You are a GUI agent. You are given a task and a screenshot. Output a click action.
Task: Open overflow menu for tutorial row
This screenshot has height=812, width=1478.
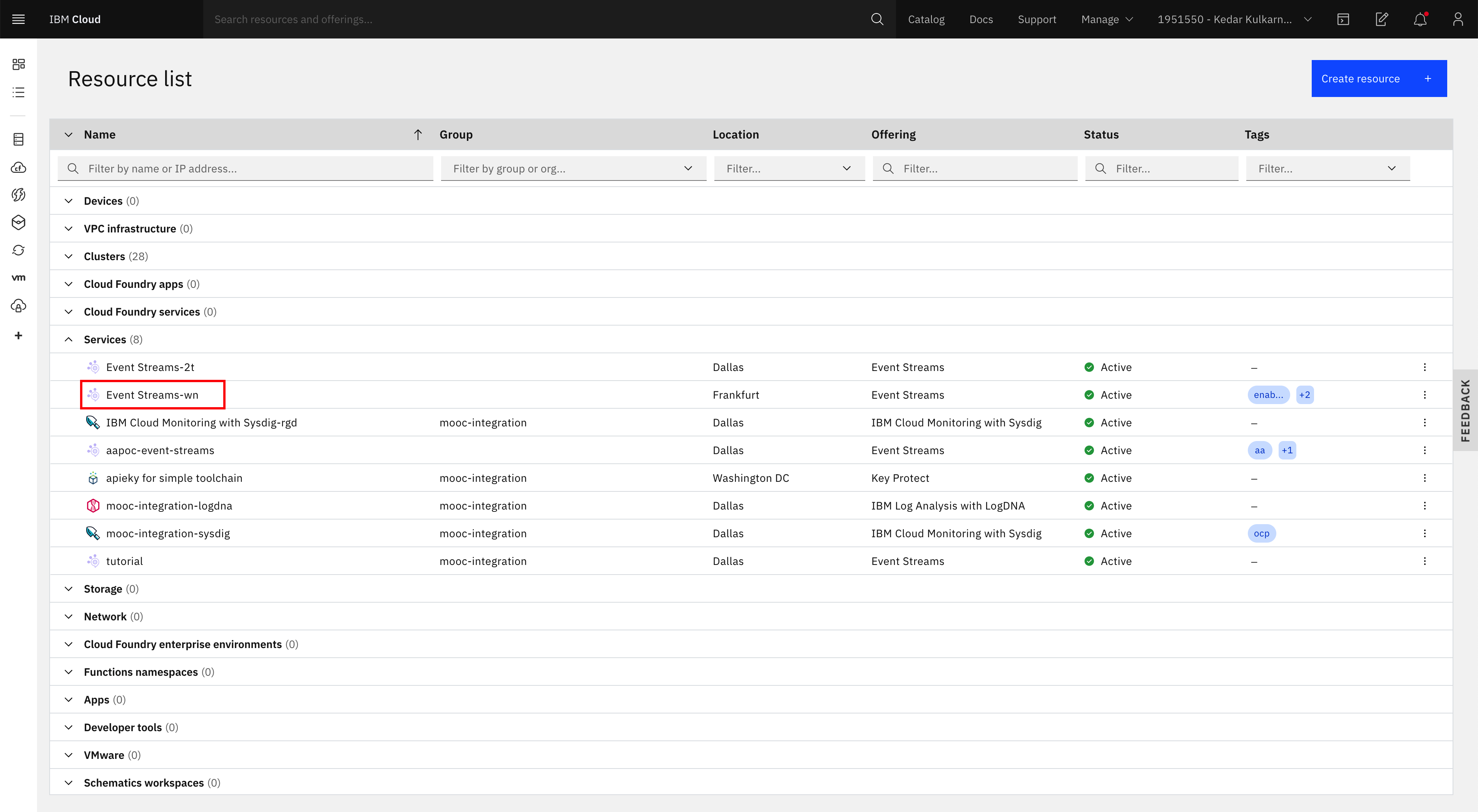pos(1424,561)
